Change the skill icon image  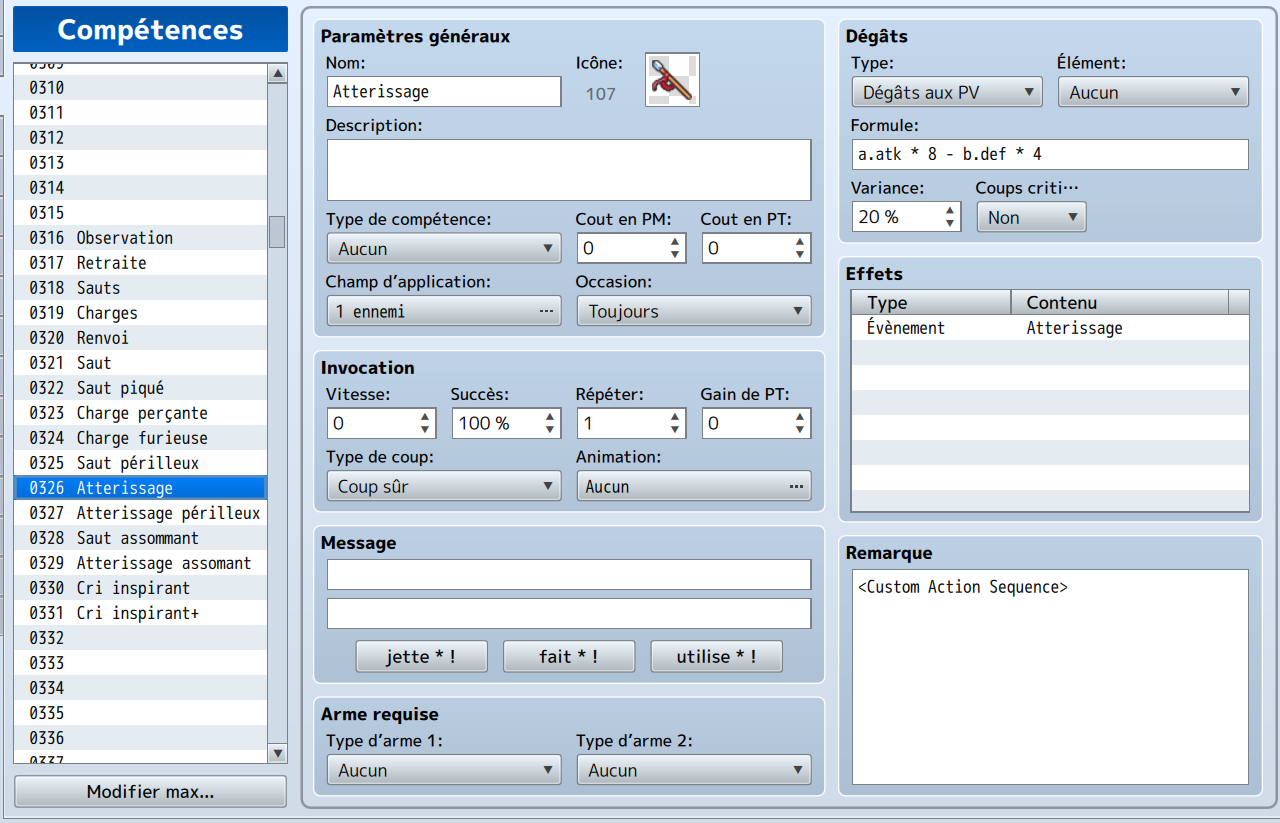[x=672, y=79]
